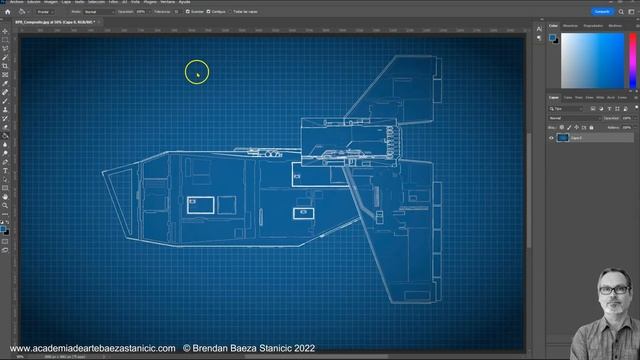Select the Rectangular Marquee tool

coord(5,40)
